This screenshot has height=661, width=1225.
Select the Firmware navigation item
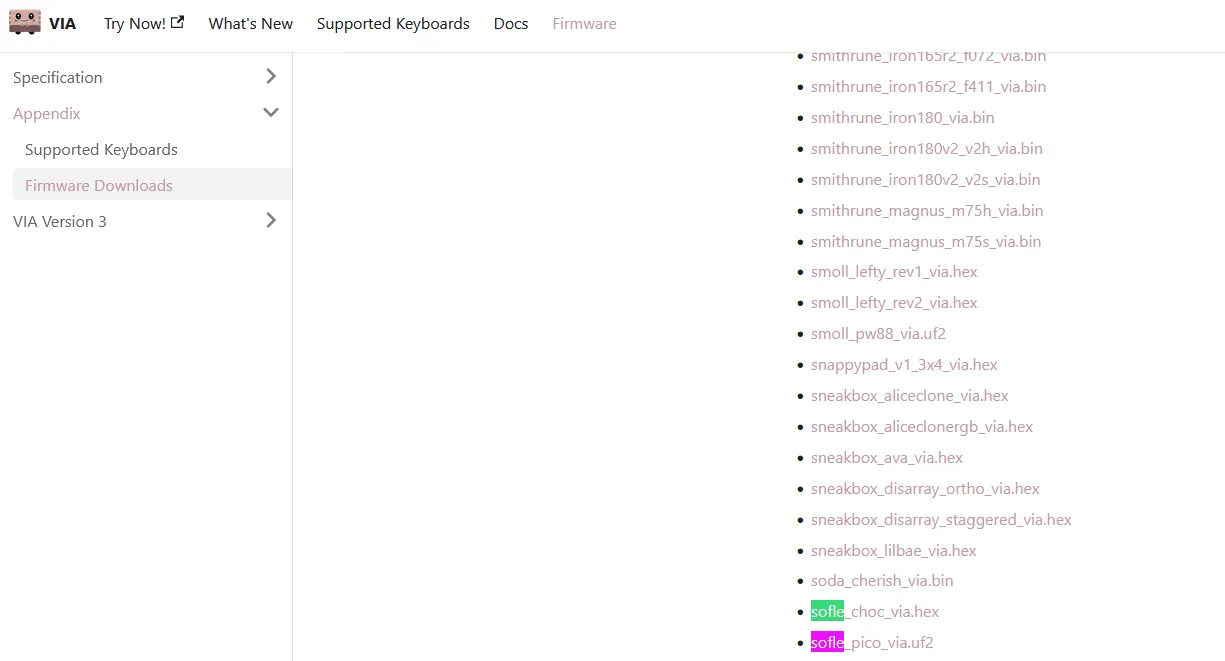584,23
